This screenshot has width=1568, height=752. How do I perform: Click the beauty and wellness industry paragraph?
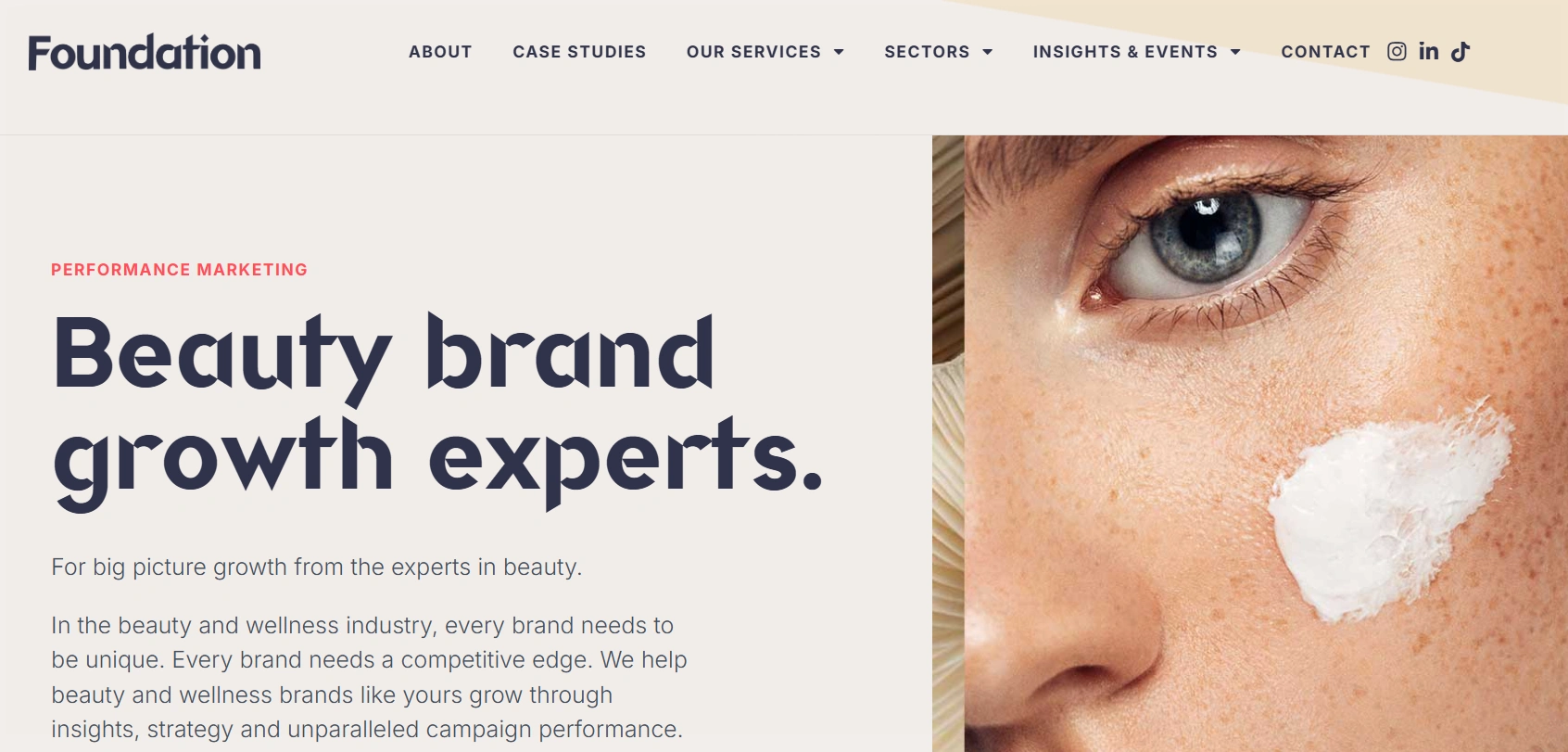[x=369, y=677]
